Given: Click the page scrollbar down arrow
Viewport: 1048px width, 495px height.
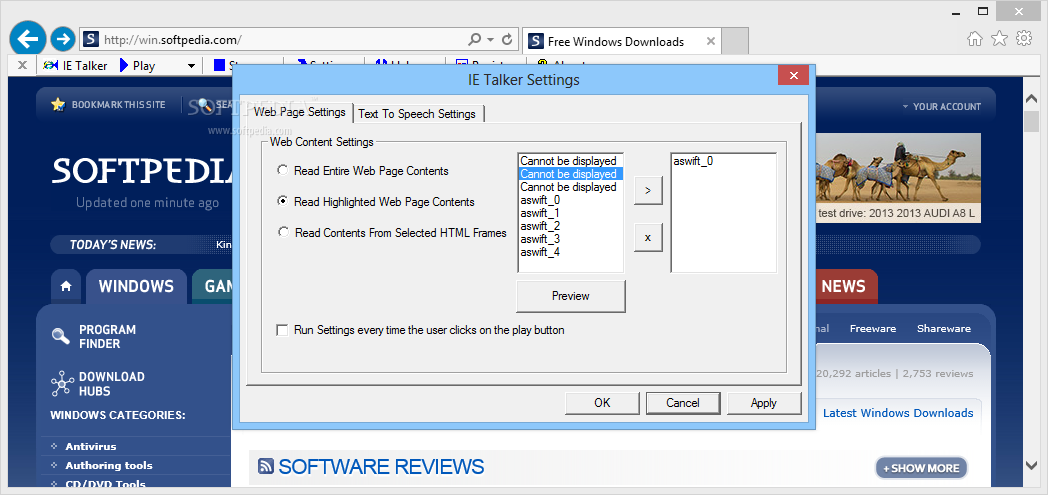Looking at the screenshot, I should 1032,464.
